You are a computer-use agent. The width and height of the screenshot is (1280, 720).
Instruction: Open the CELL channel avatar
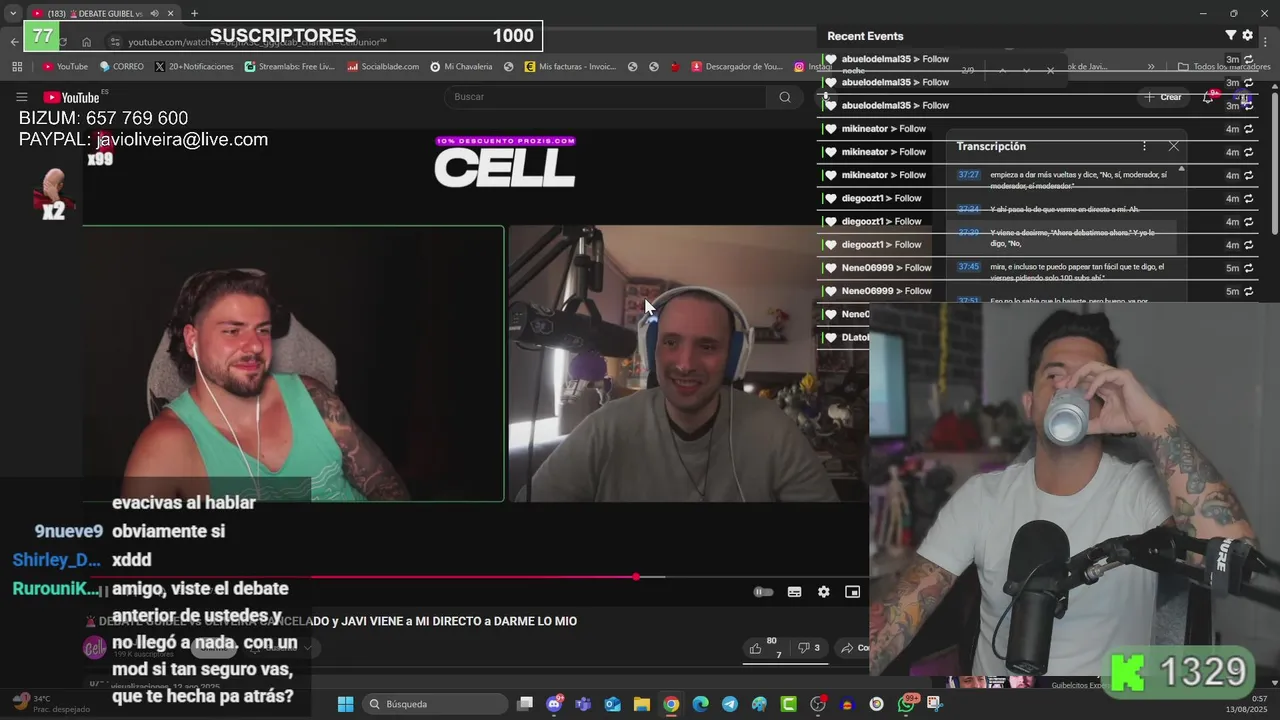(95, 648)
